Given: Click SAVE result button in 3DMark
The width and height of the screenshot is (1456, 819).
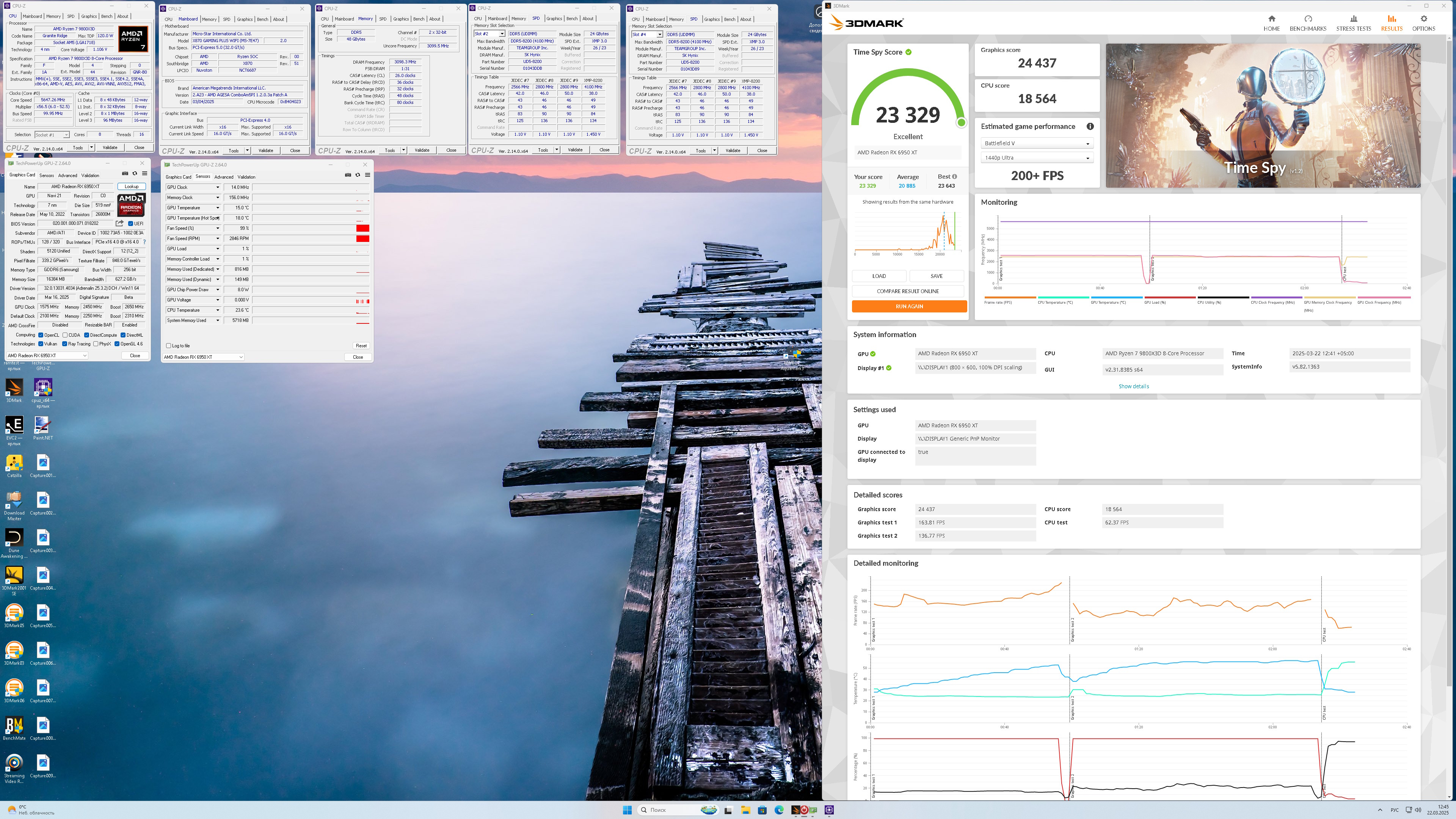Looking at the screenshot, I should click(937, 276).
